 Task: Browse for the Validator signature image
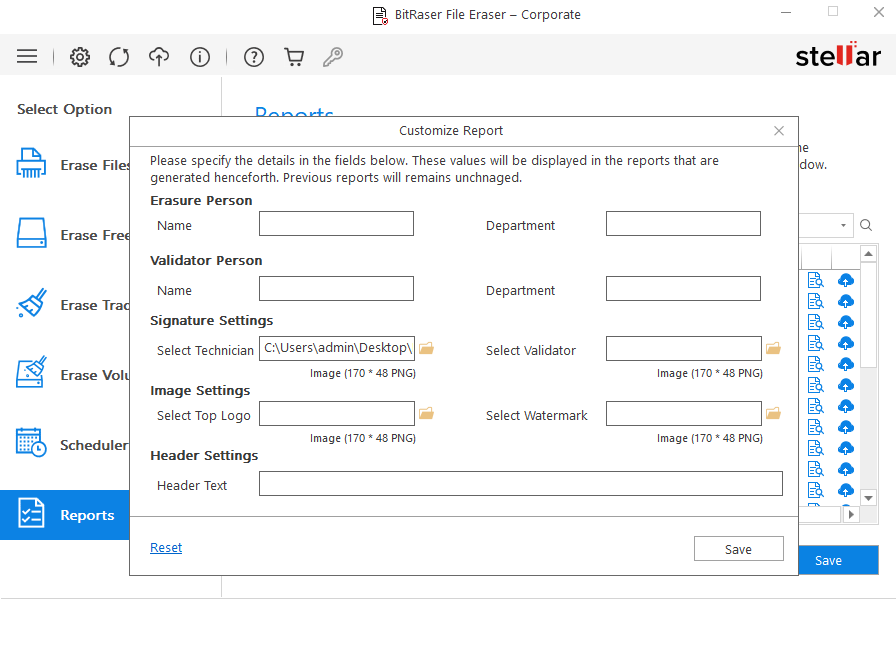click(x=773, y=348)
